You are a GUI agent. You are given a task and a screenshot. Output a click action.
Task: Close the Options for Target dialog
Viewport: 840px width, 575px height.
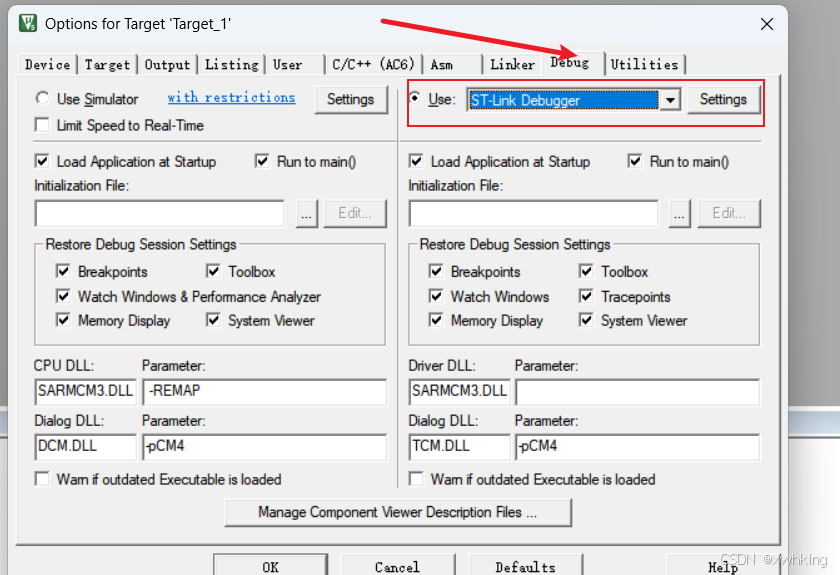point(767,24)
